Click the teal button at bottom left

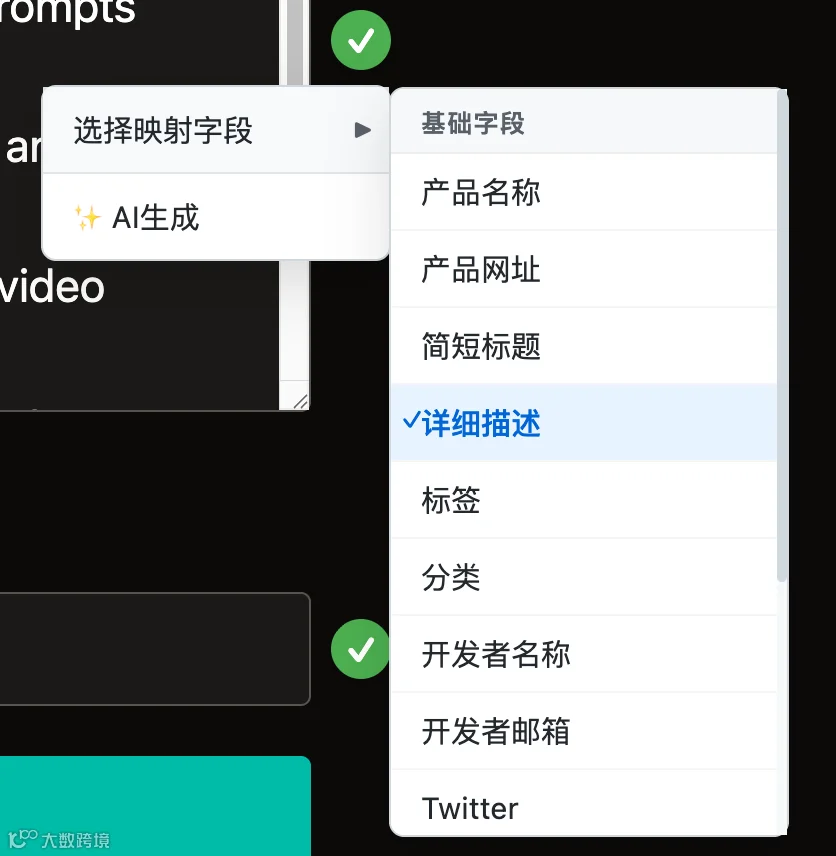(155, 806)
